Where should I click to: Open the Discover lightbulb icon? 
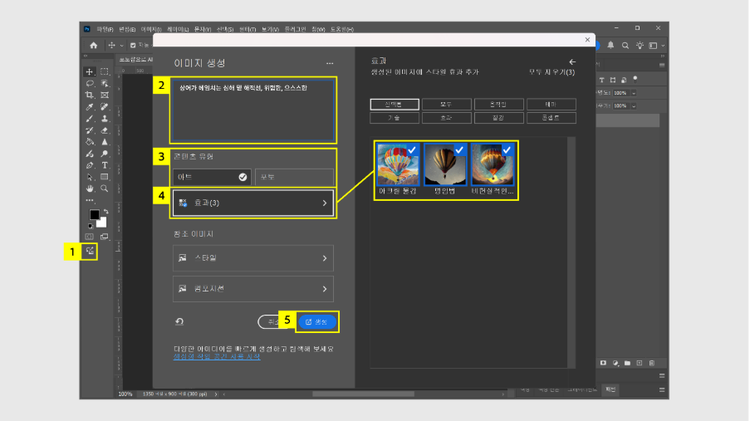coord(640,45)
